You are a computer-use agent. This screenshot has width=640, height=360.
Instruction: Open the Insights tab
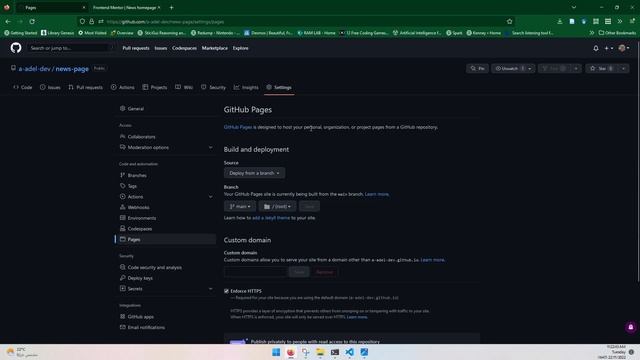246,87
